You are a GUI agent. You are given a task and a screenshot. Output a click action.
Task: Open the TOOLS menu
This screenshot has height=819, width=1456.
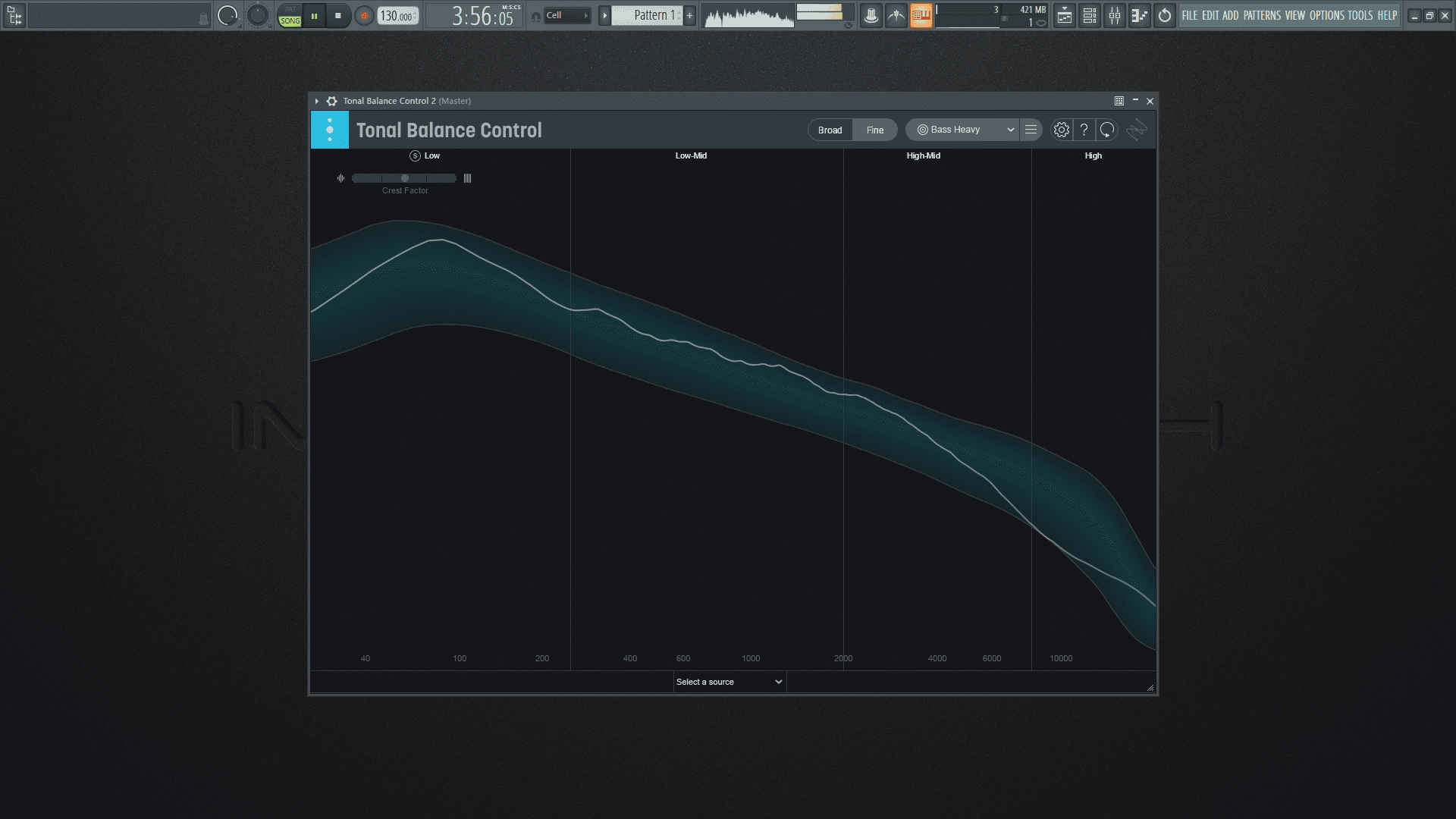pos(1360,15)
